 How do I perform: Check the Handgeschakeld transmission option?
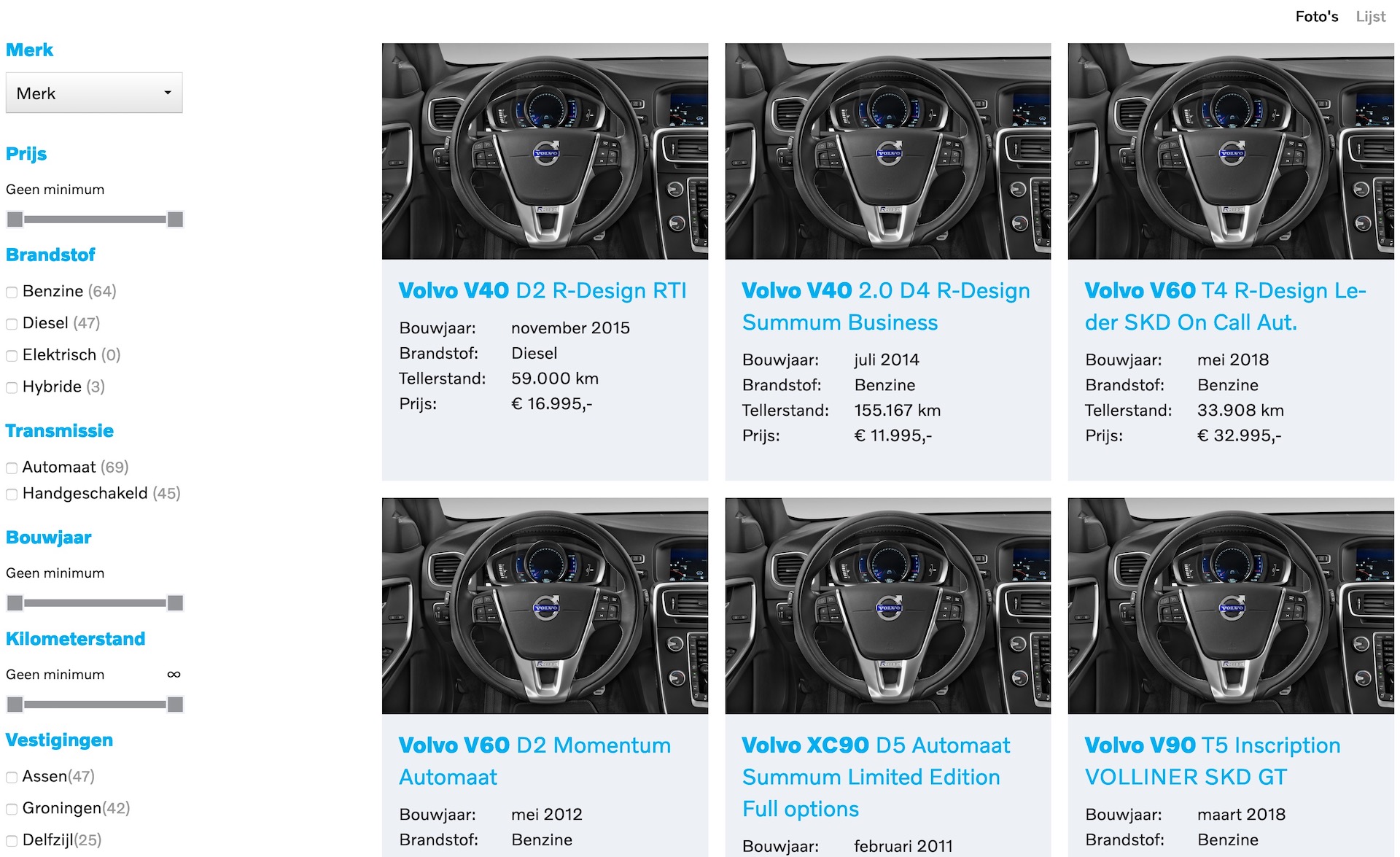12,495
